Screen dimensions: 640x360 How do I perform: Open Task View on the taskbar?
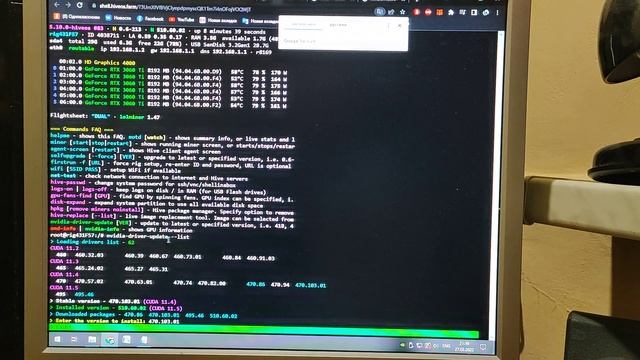74,339
